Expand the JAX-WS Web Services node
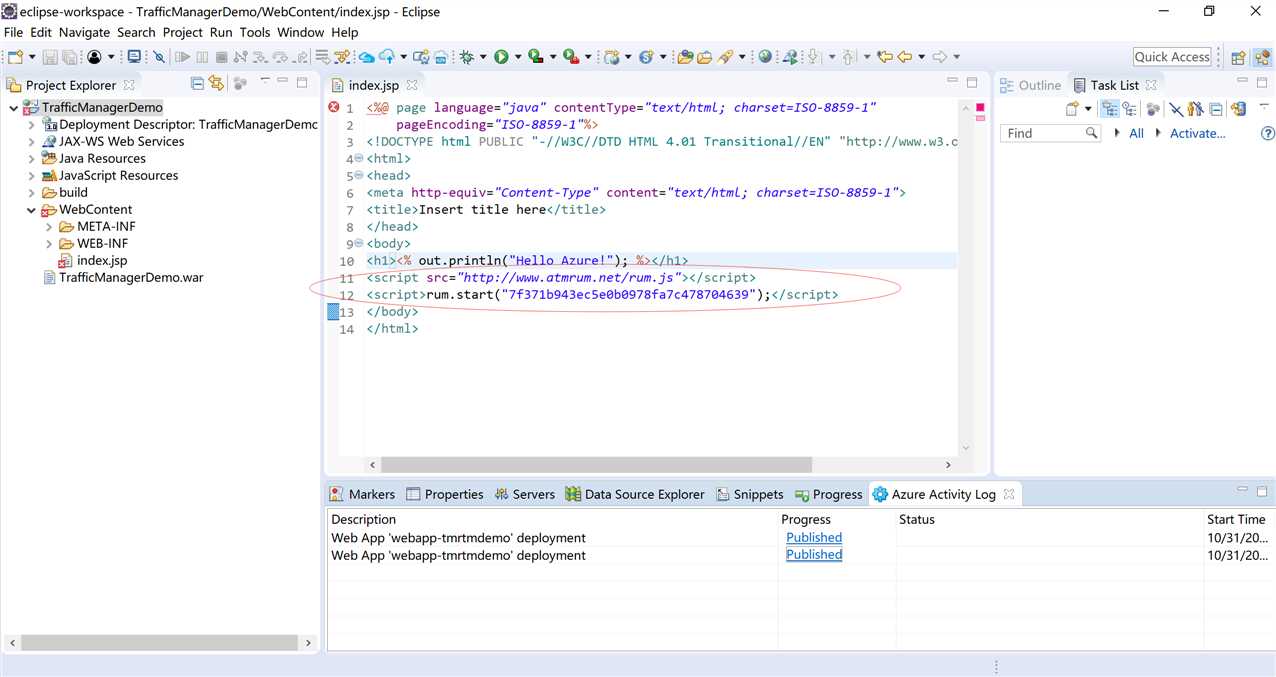The height and width of the screenshot is (677, 1276). (x=32, y=142)
